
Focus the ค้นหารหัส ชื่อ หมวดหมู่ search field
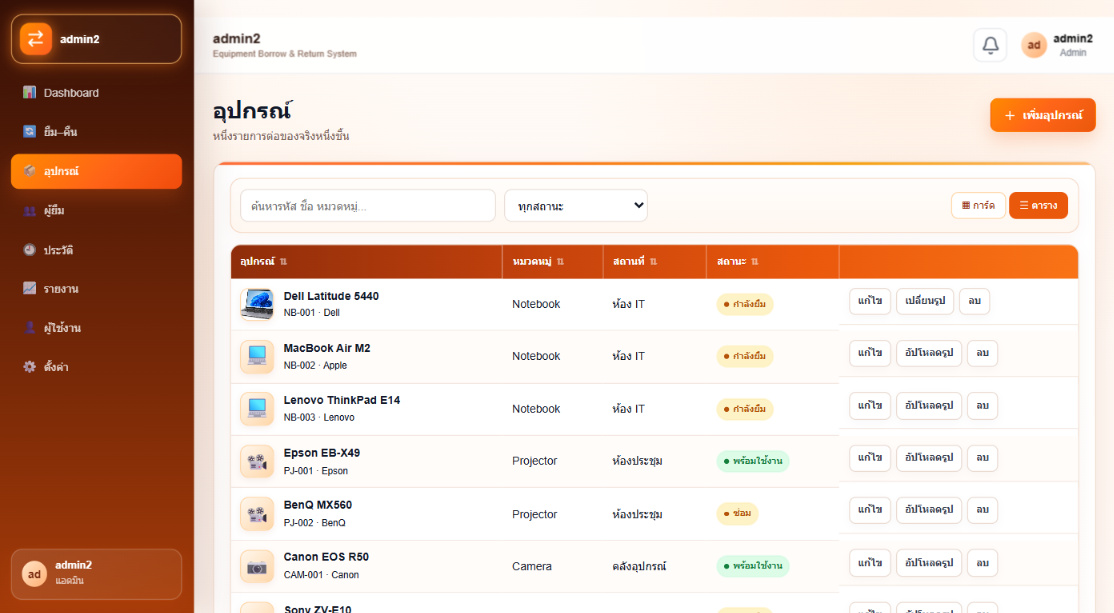point(368,206)
